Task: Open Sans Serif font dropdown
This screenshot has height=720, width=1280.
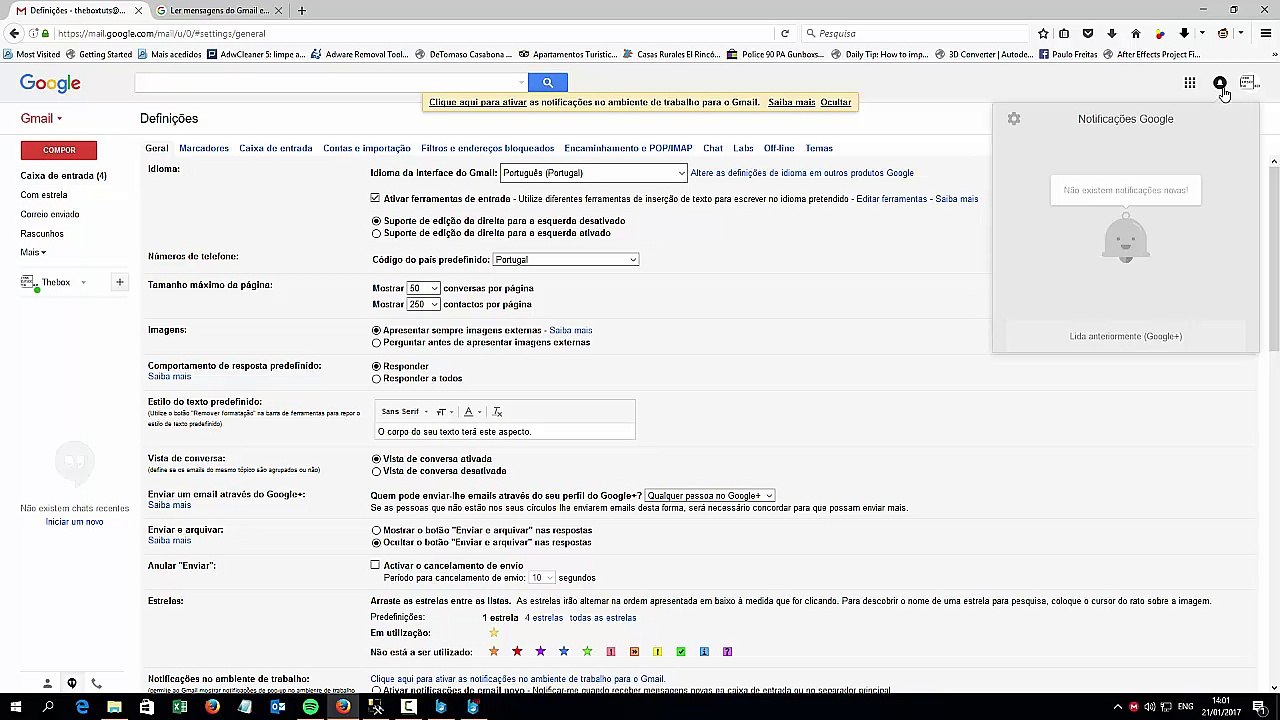Action: (404, 412)
